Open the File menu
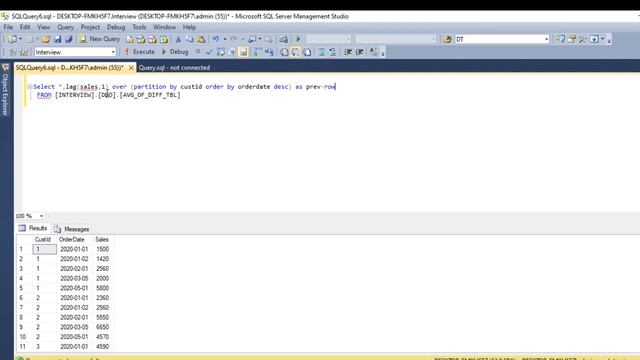Image resolution: width=640 pixels, height=360 pixels. tap(8, 27)
